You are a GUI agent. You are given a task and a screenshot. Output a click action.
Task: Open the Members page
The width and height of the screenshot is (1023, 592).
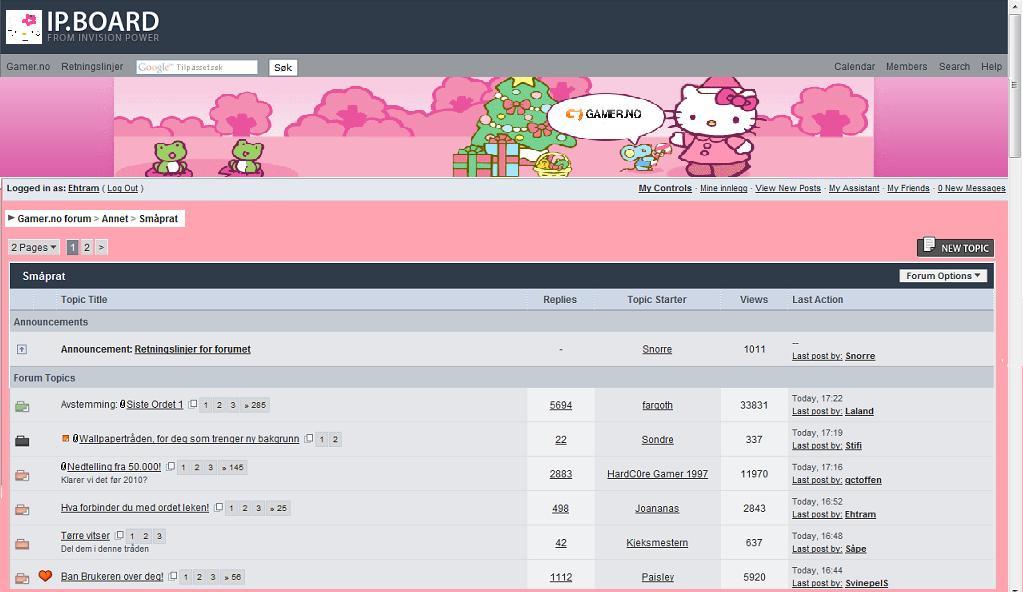tap(906, 67)
